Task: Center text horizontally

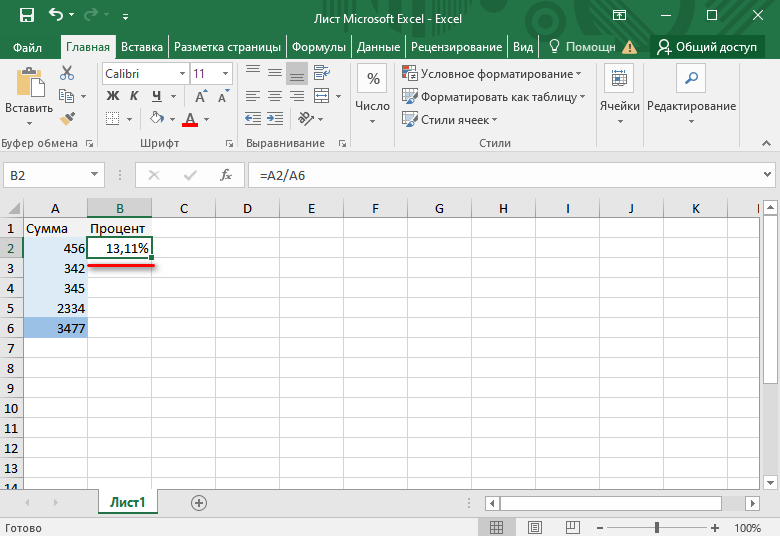Action: tap(275, 96)
